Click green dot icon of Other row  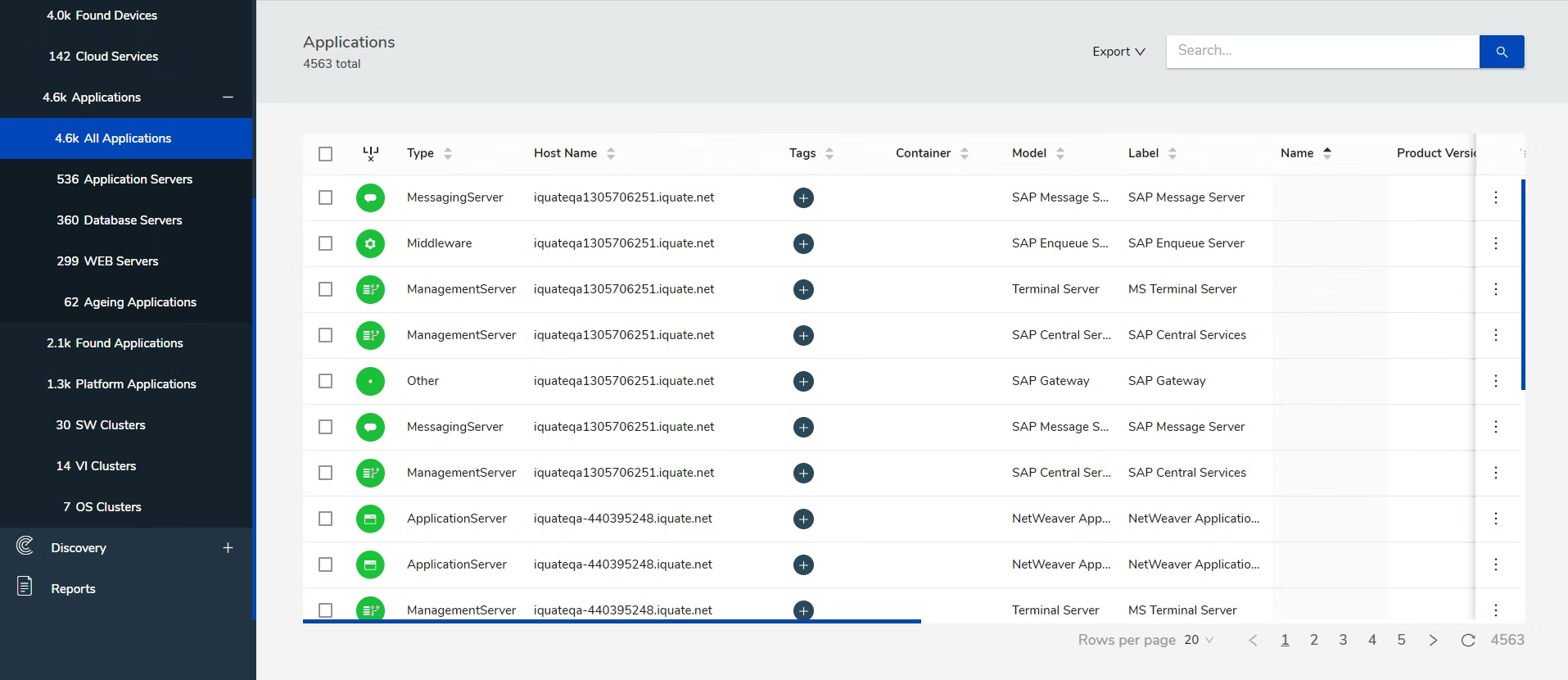[370, 381]
